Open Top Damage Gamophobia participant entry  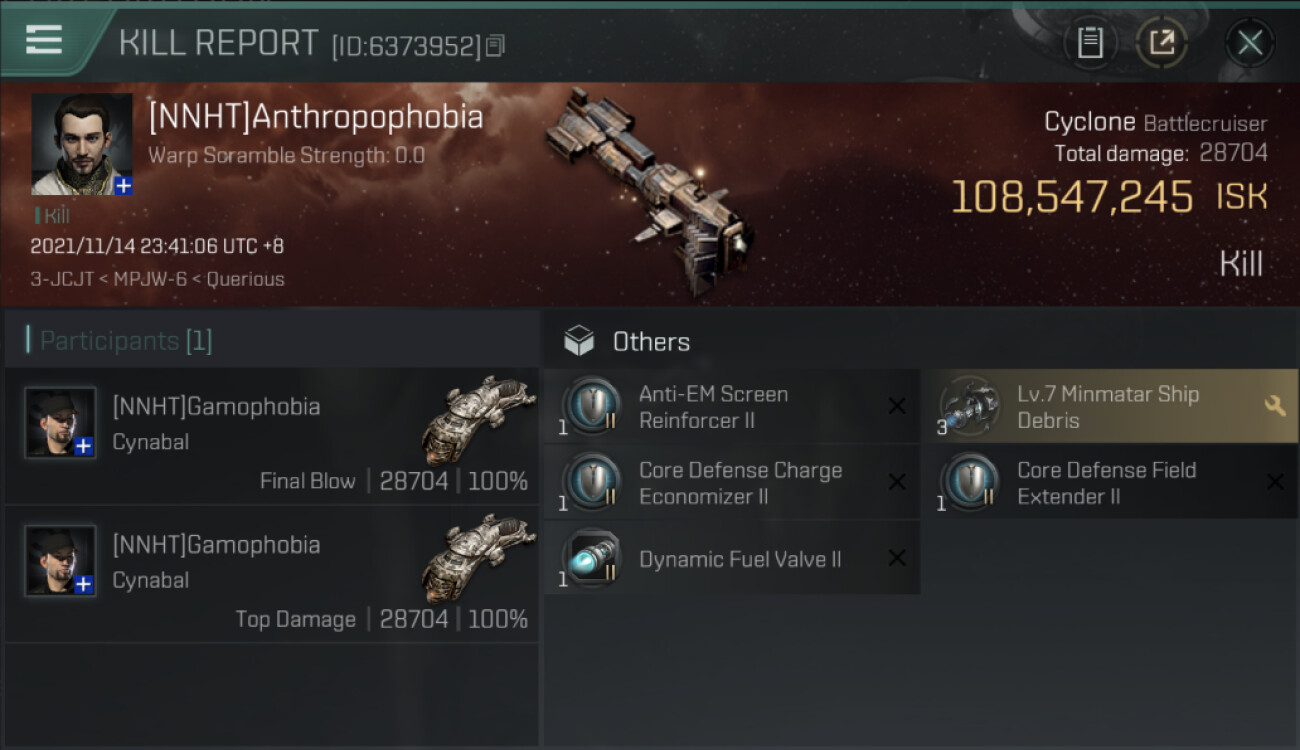[x=272, y=573]
